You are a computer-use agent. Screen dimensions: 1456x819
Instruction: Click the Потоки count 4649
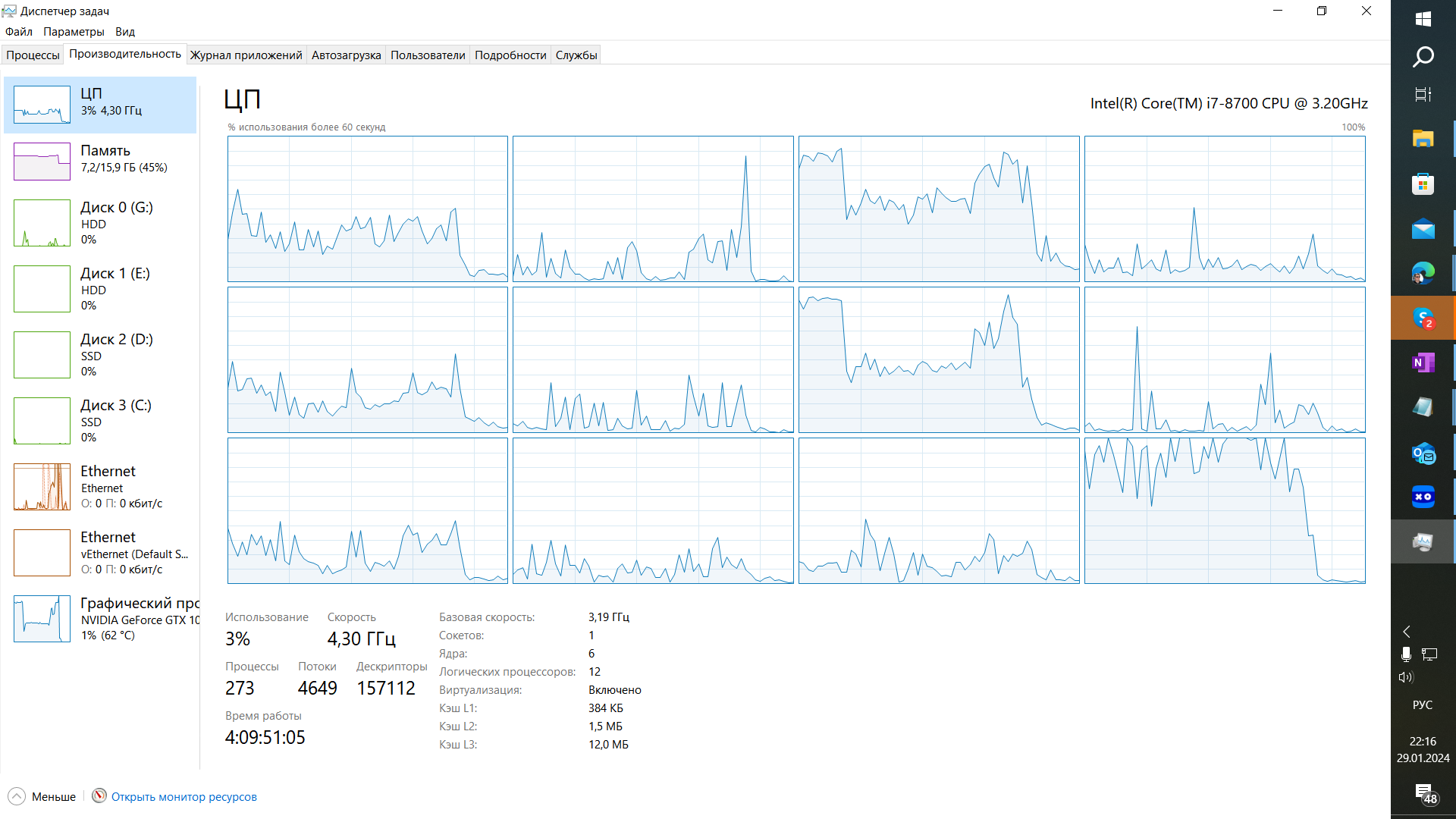click(x=318, y=689)
